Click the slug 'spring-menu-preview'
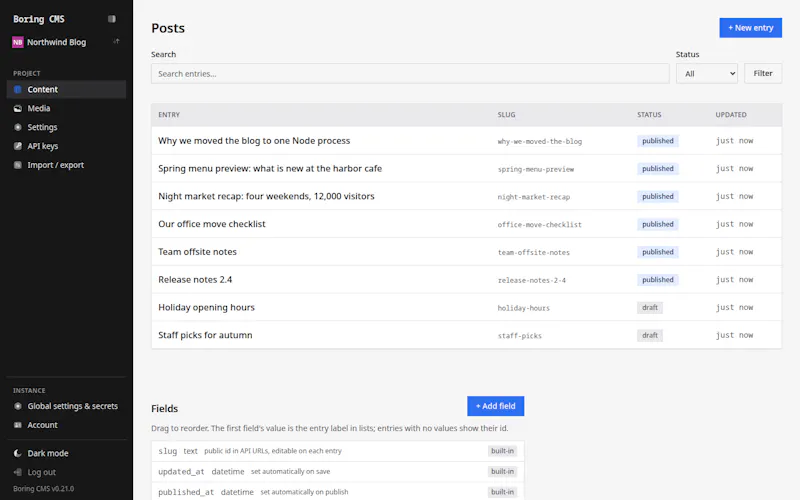 [536, 169]
